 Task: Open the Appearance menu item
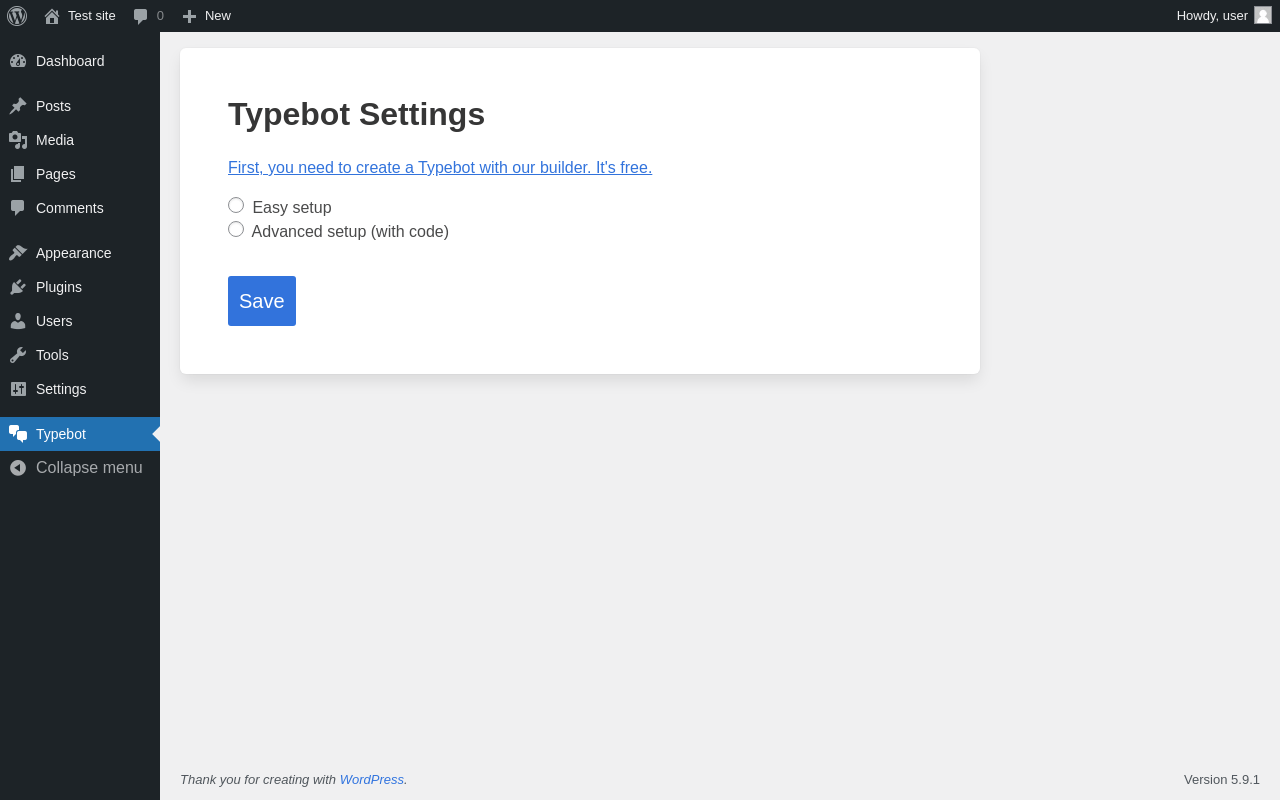coord(80,253)
